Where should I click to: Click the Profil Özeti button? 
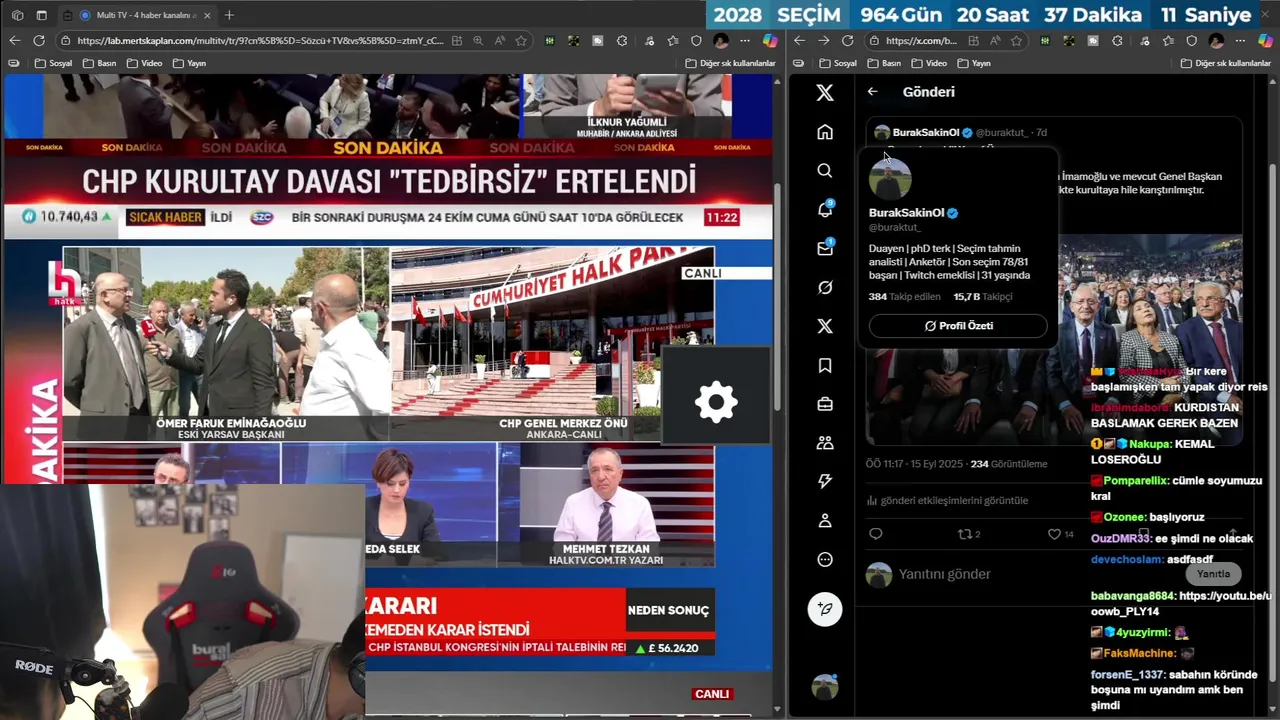point(958,326)
